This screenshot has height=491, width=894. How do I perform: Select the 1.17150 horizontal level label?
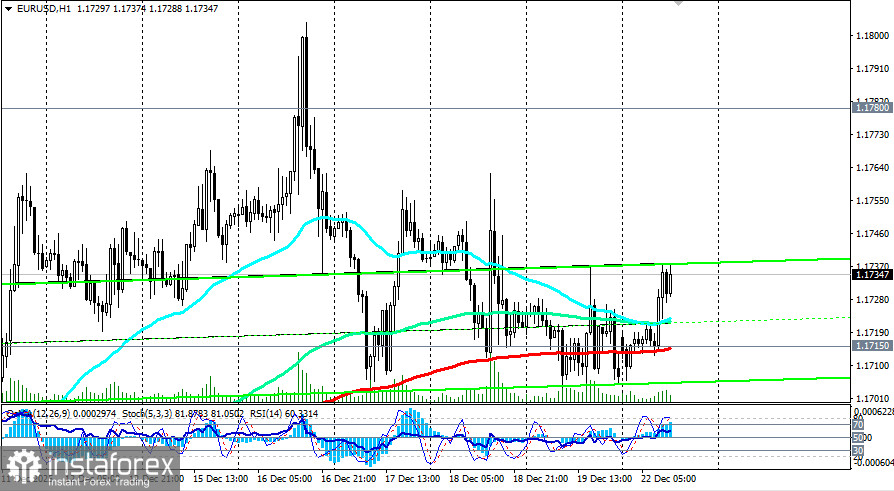(x=872, y=346)
